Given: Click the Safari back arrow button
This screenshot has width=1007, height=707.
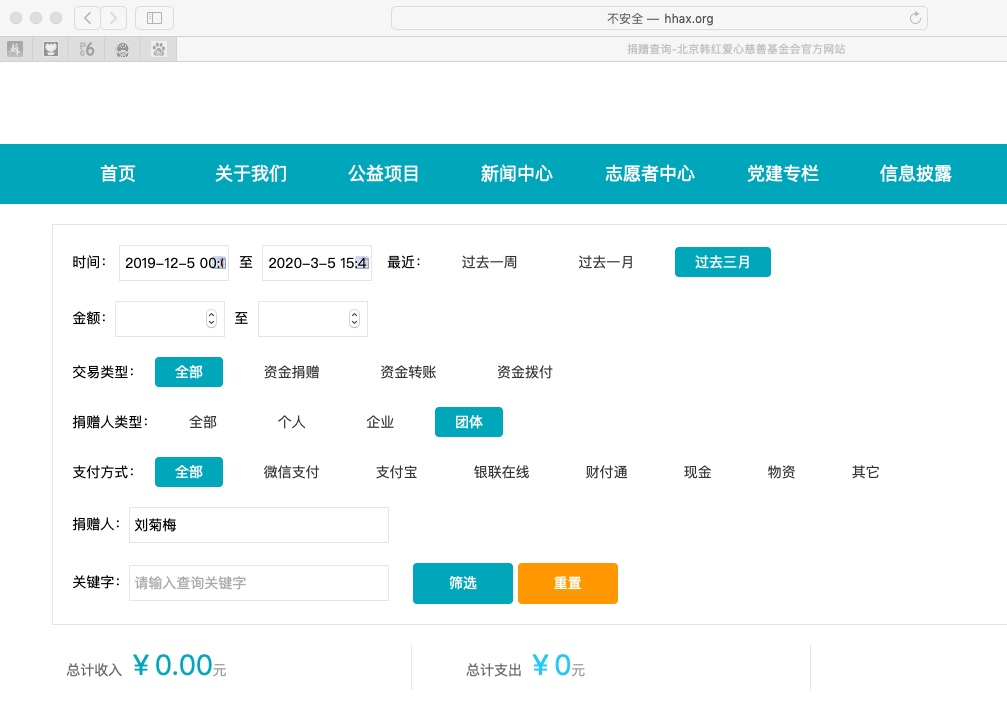Looking at the screenshot, I should click(88, 18).
